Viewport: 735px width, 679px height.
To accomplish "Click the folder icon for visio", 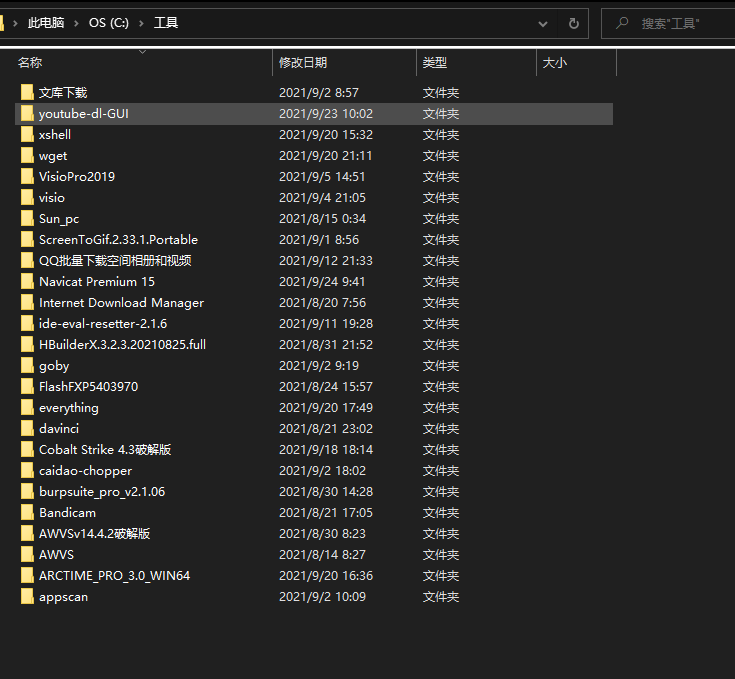I will tap(27, 197).
